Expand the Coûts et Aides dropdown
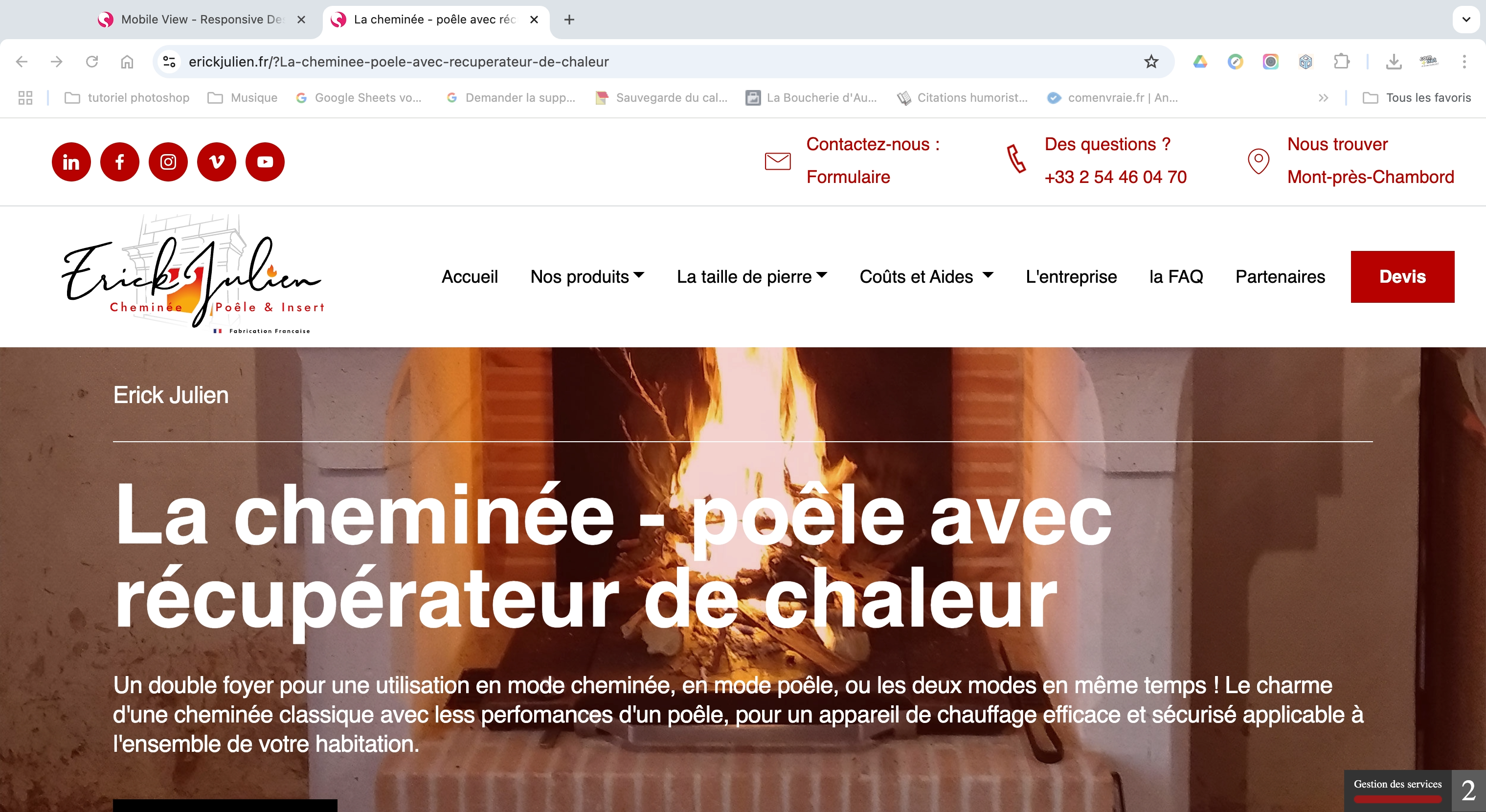This screenshot has width=1486, height=812. 926,277
